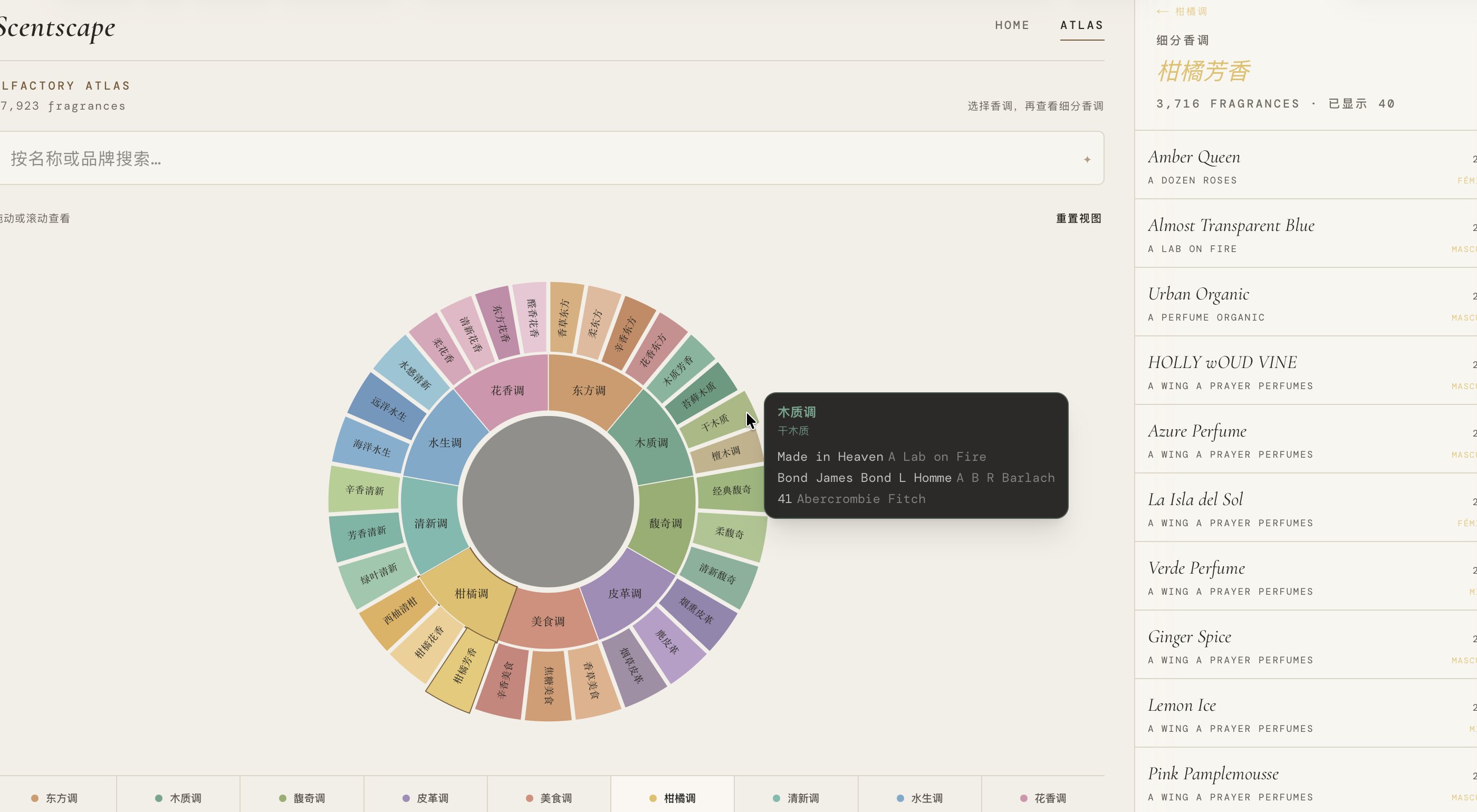Click the 木质调 inner wheel segment
This screenshot has width=1477, height=812.
pos(651,442)
